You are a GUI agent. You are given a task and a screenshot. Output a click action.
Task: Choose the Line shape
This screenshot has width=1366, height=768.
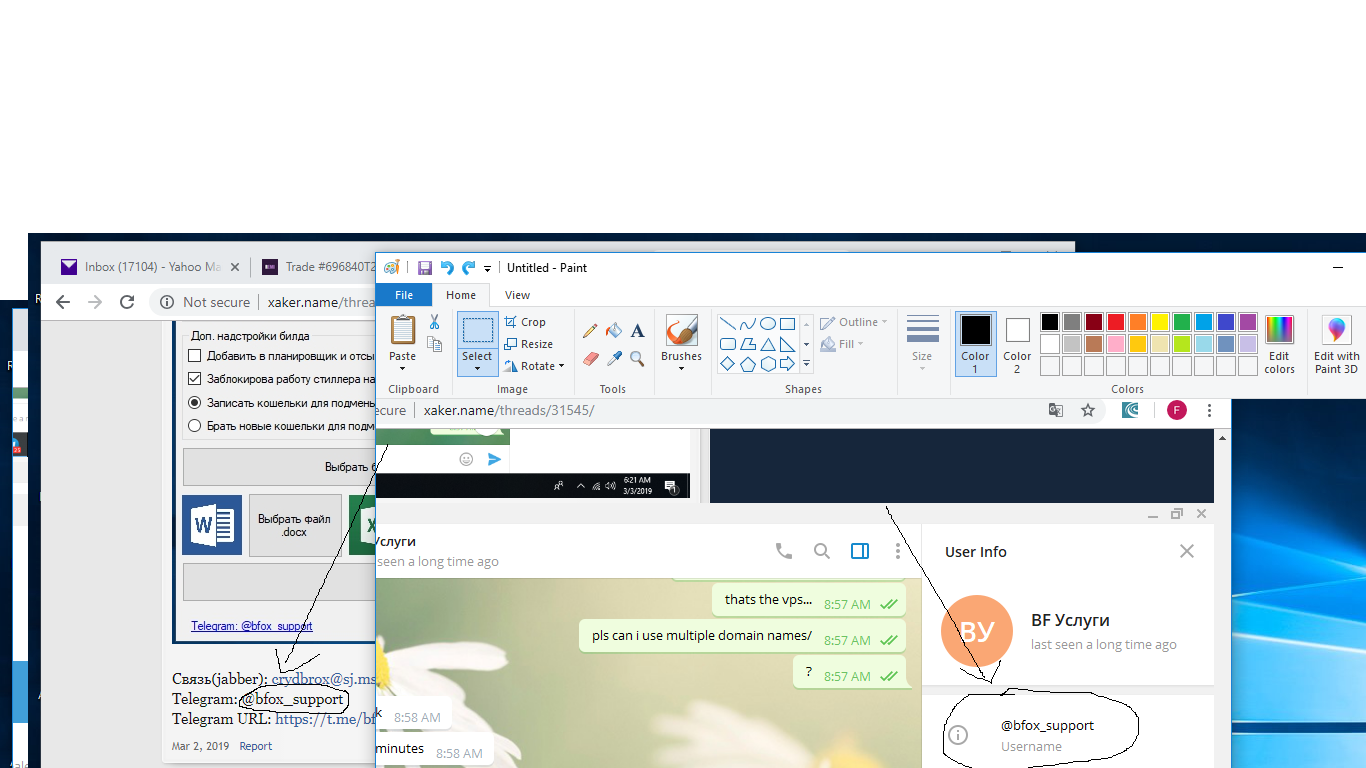point(728,324)
